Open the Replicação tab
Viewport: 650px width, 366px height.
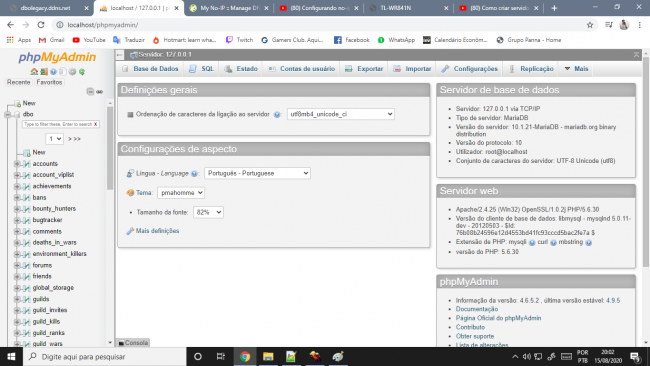[531, 69]
